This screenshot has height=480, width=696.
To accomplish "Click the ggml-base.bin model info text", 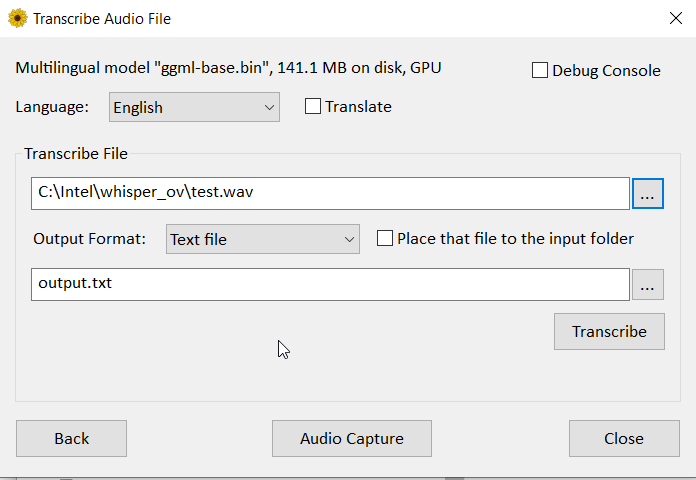I will [228, 68].
